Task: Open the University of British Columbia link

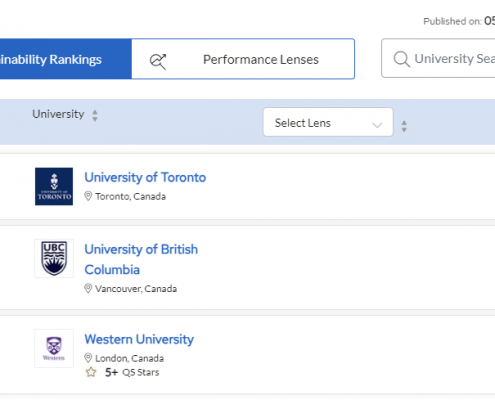Action: click(141, 259)
